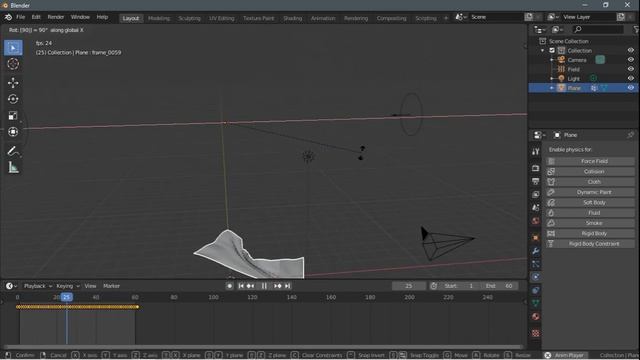Image resolution: width=640 pixels, height=360 pixels.
Task: Expand the Camera object in outliner
Action: tap(552, 60)
